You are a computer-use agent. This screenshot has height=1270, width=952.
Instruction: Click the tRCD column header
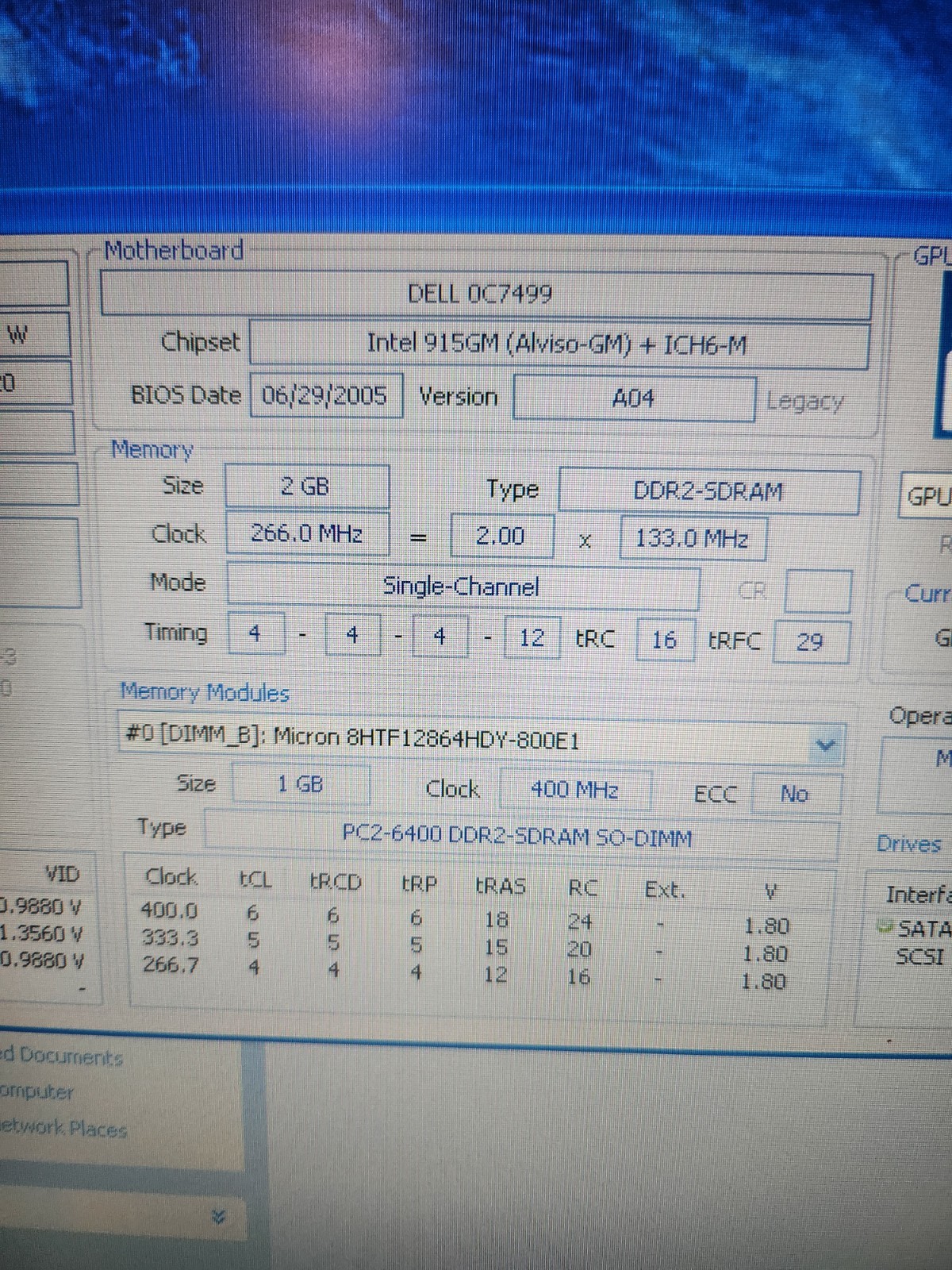tap(335, 882)
